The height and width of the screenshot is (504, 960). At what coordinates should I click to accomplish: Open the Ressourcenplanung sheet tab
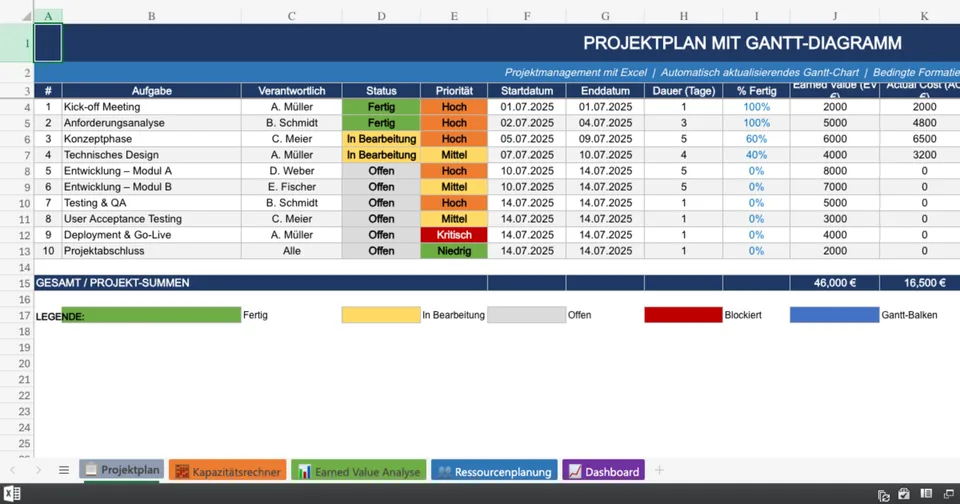click(x=494, y=470)
